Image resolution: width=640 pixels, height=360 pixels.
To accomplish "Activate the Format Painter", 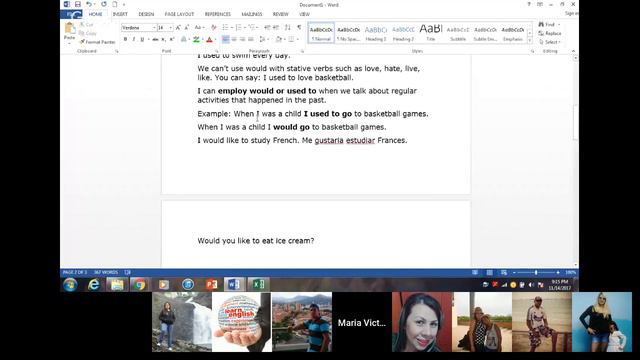I will [98, 42].
